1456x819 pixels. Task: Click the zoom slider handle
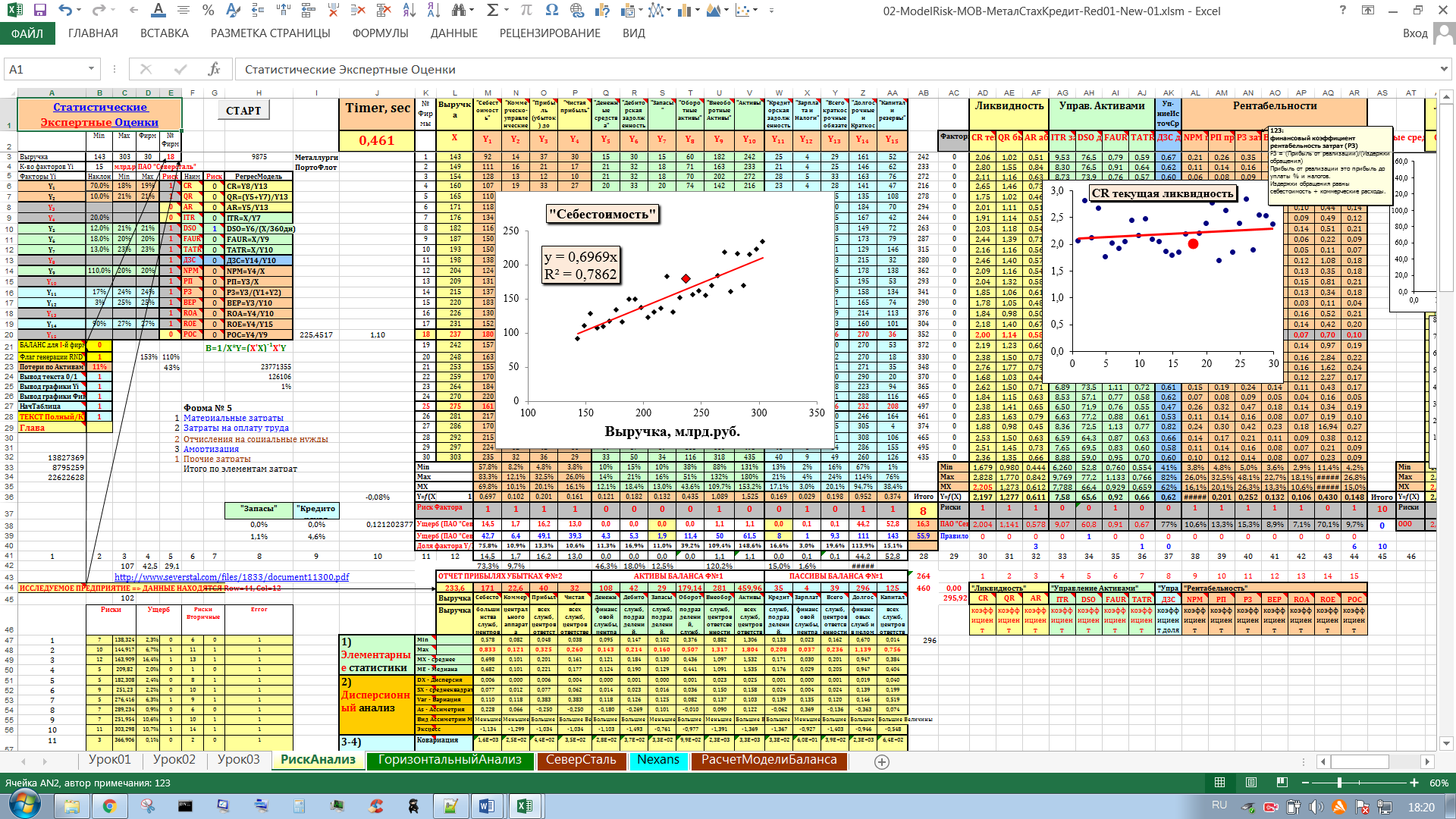(1339, 783)
